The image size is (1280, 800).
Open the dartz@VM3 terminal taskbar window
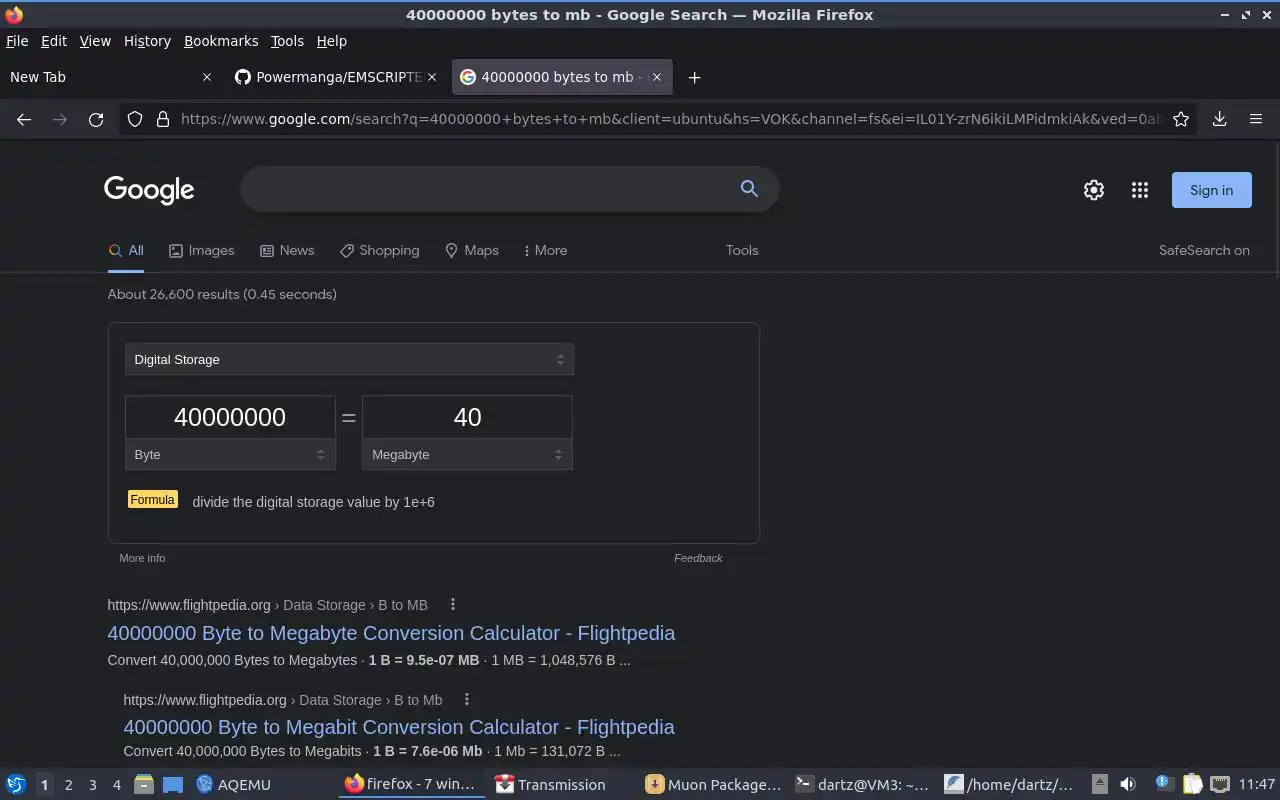(x=863, y=784)
